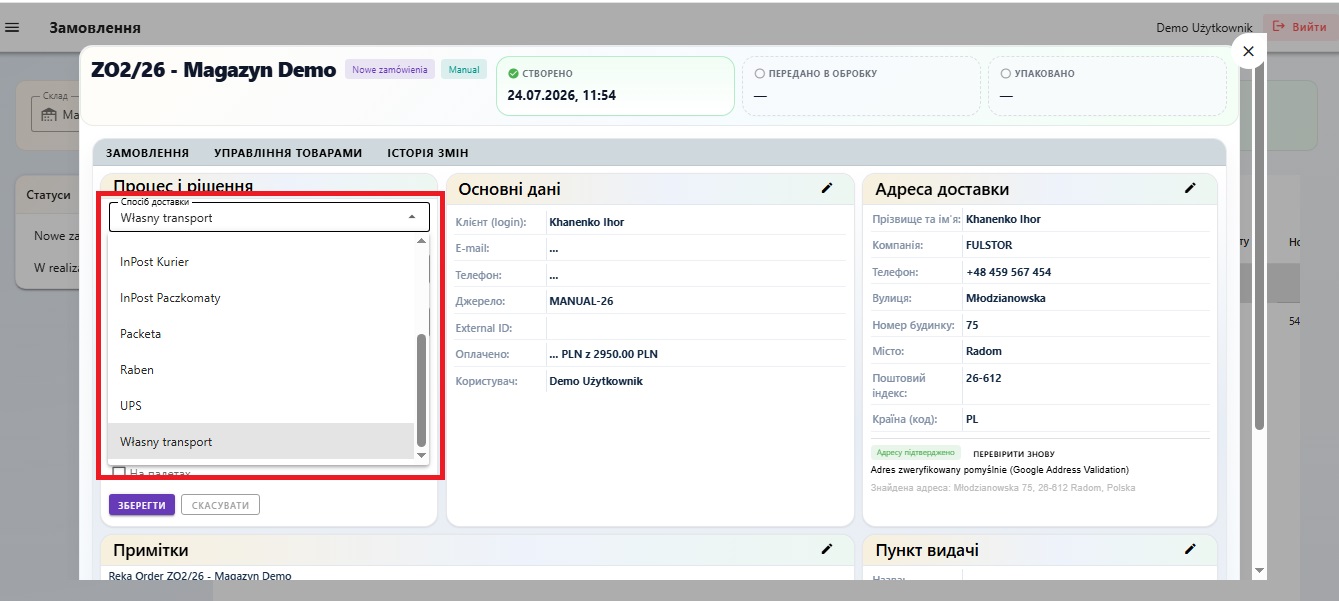Click the country code PL value
Screen dimensions: 1339x601
[972, 419]
